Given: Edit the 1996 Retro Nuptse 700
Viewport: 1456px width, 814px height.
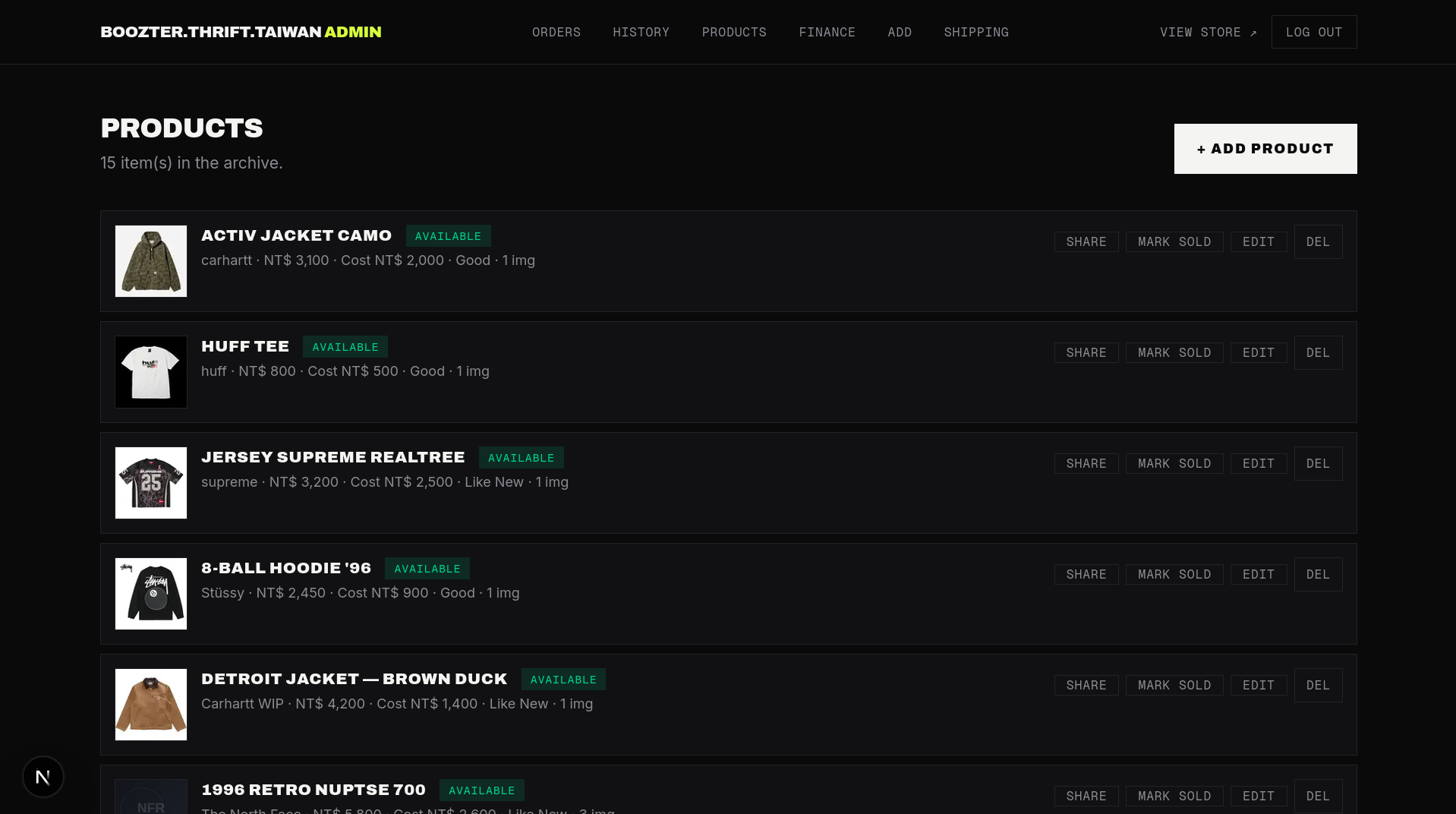Looking at the screenshot, I should [1259, 796].
